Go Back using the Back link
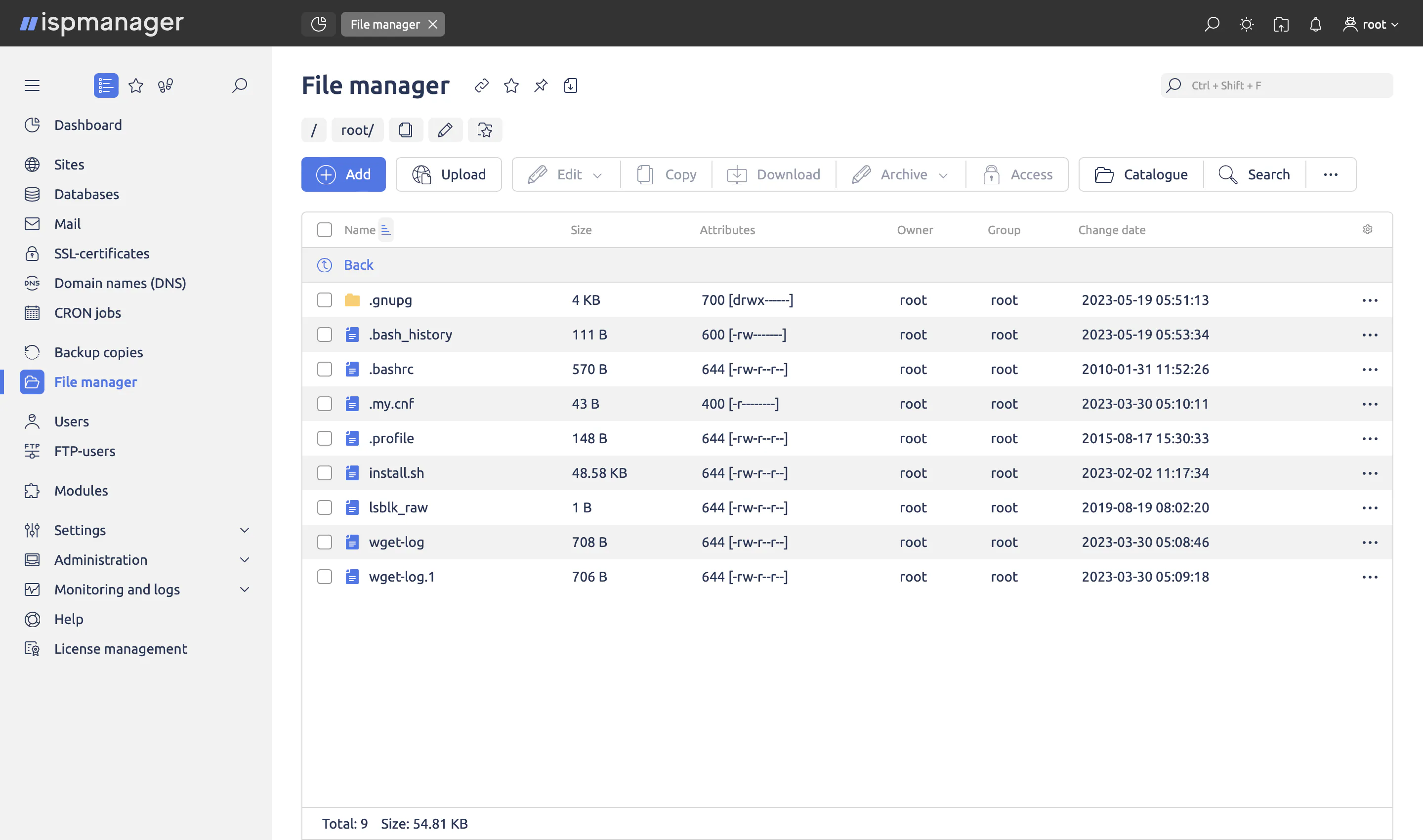Viewport: 1423px width, 840px height. point(358,264)
